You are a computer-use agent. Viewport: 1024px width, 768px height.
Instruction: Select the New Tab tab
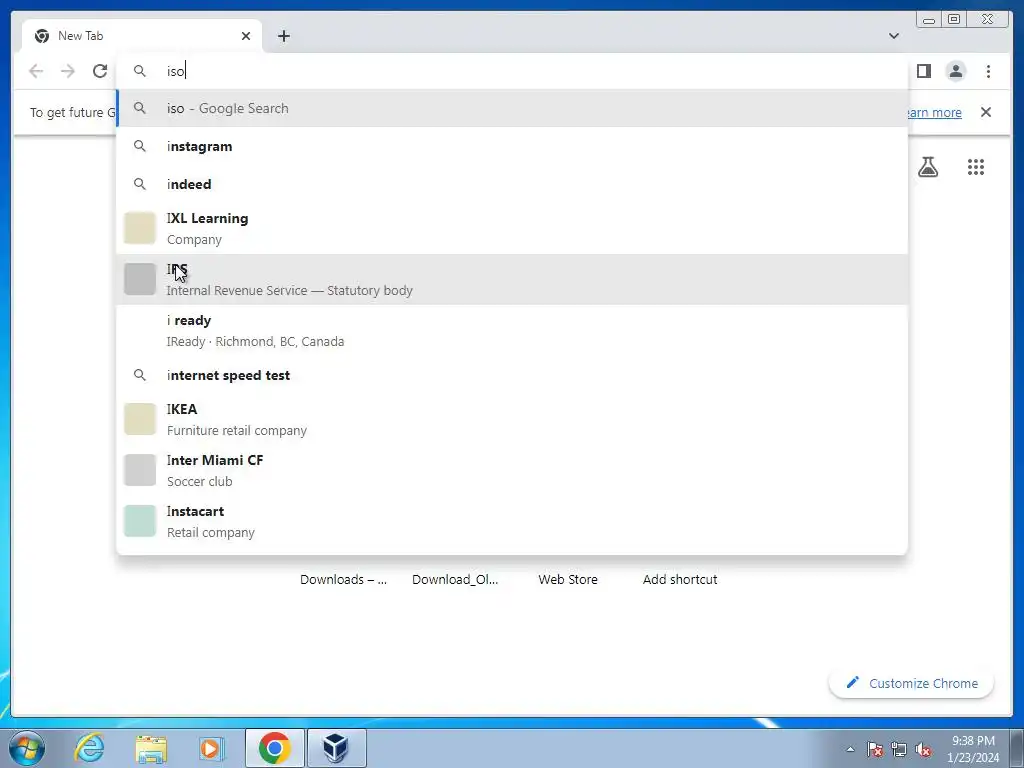click(x=142, y=36)
